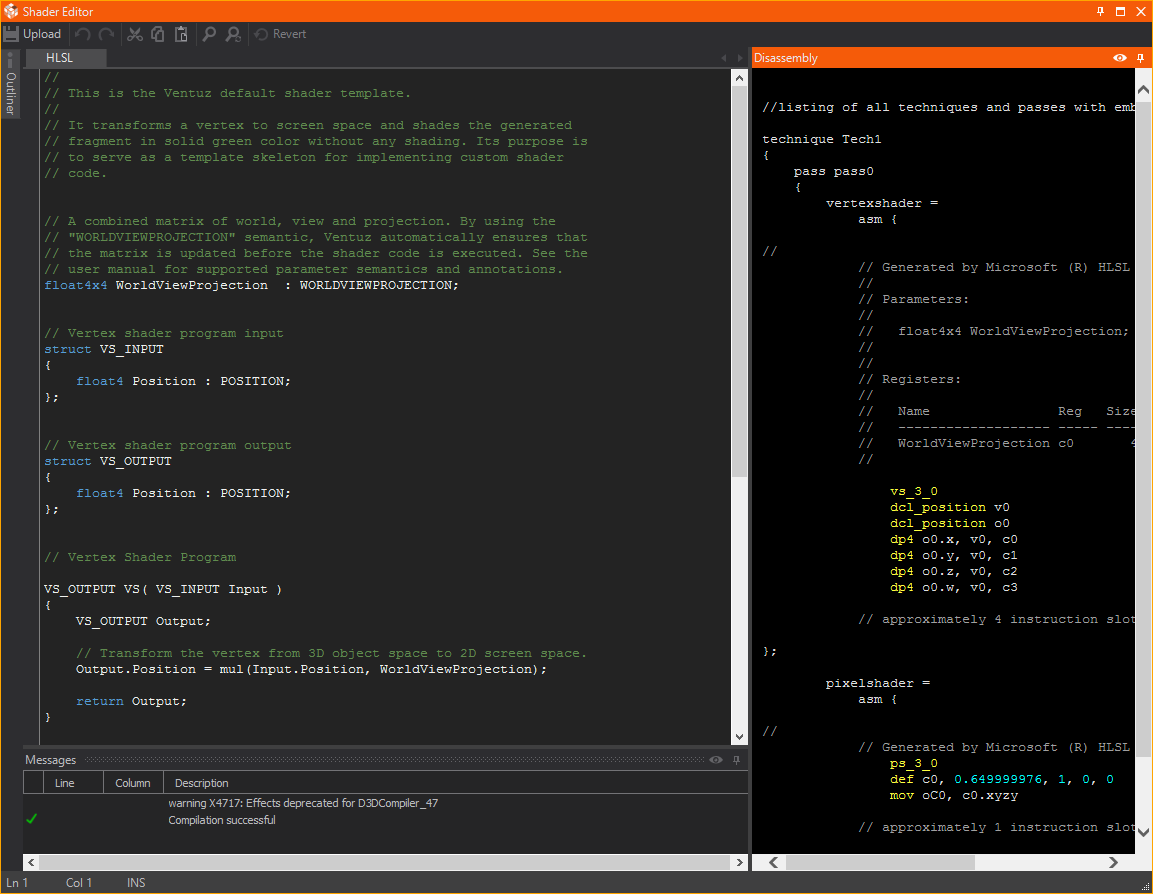The image size is (1153, 894).
Task: Open the Find search tool
Action: (x=209, y=34)
